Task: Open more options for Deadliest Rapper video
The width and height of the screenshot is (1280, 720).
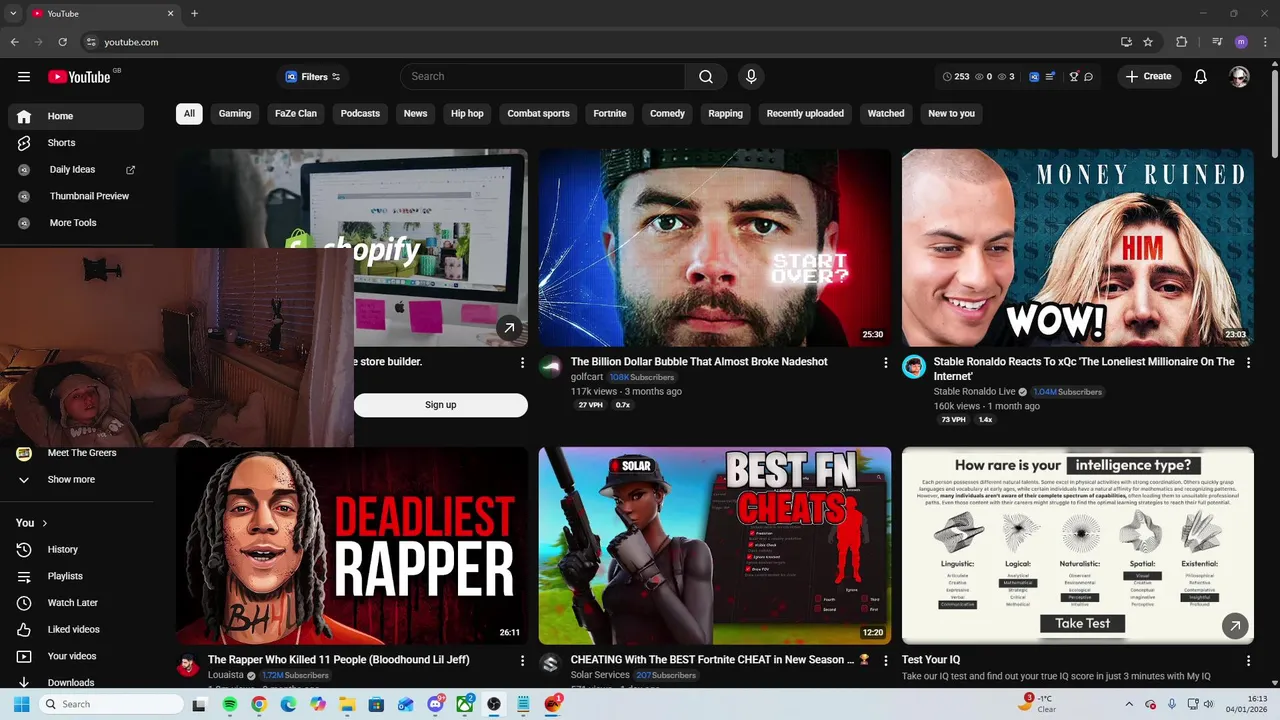Action: [x=522, y=661]
